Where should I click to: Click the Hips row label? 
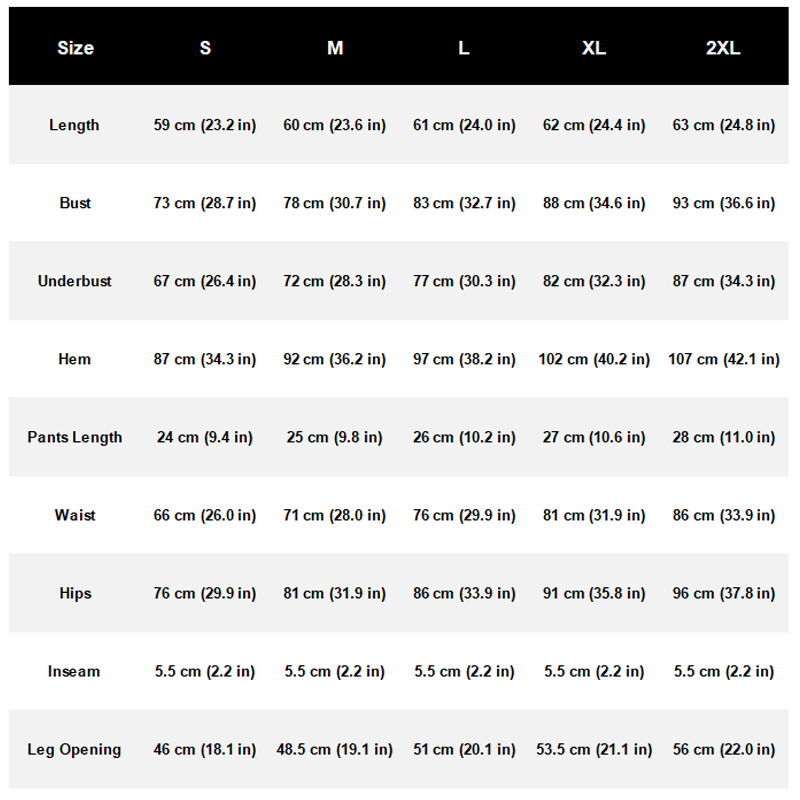tap(75, 593)
